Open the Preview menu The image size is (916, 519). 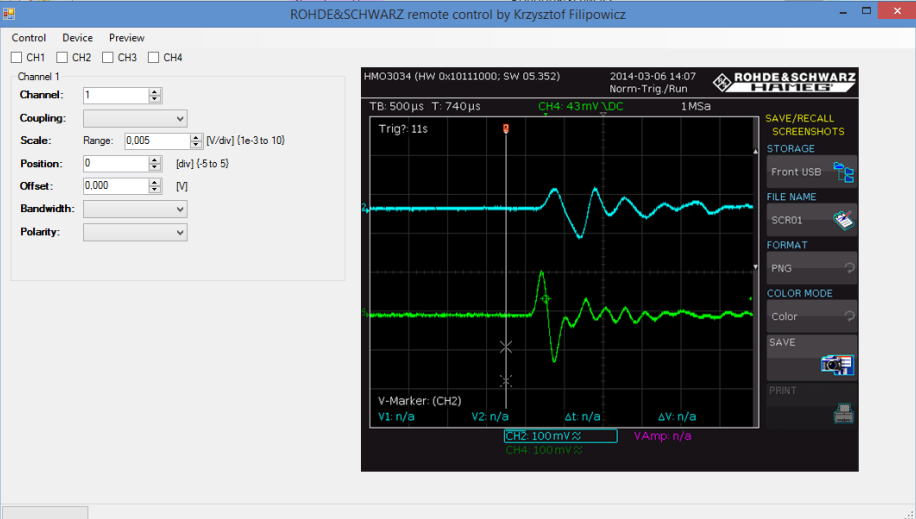[x=127, y=38]
